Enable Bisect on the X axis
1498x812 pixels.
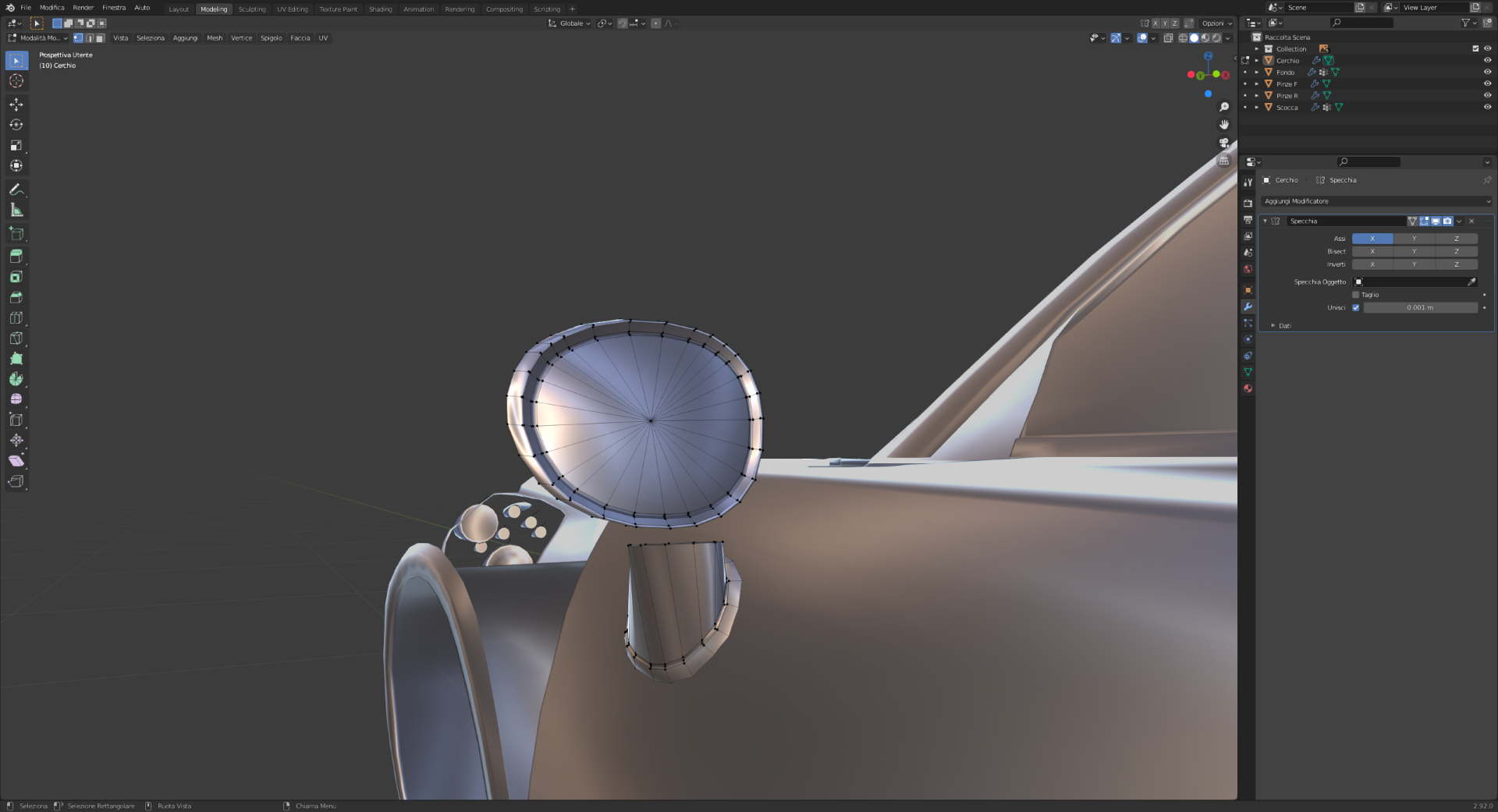[x=1372, y=251]
